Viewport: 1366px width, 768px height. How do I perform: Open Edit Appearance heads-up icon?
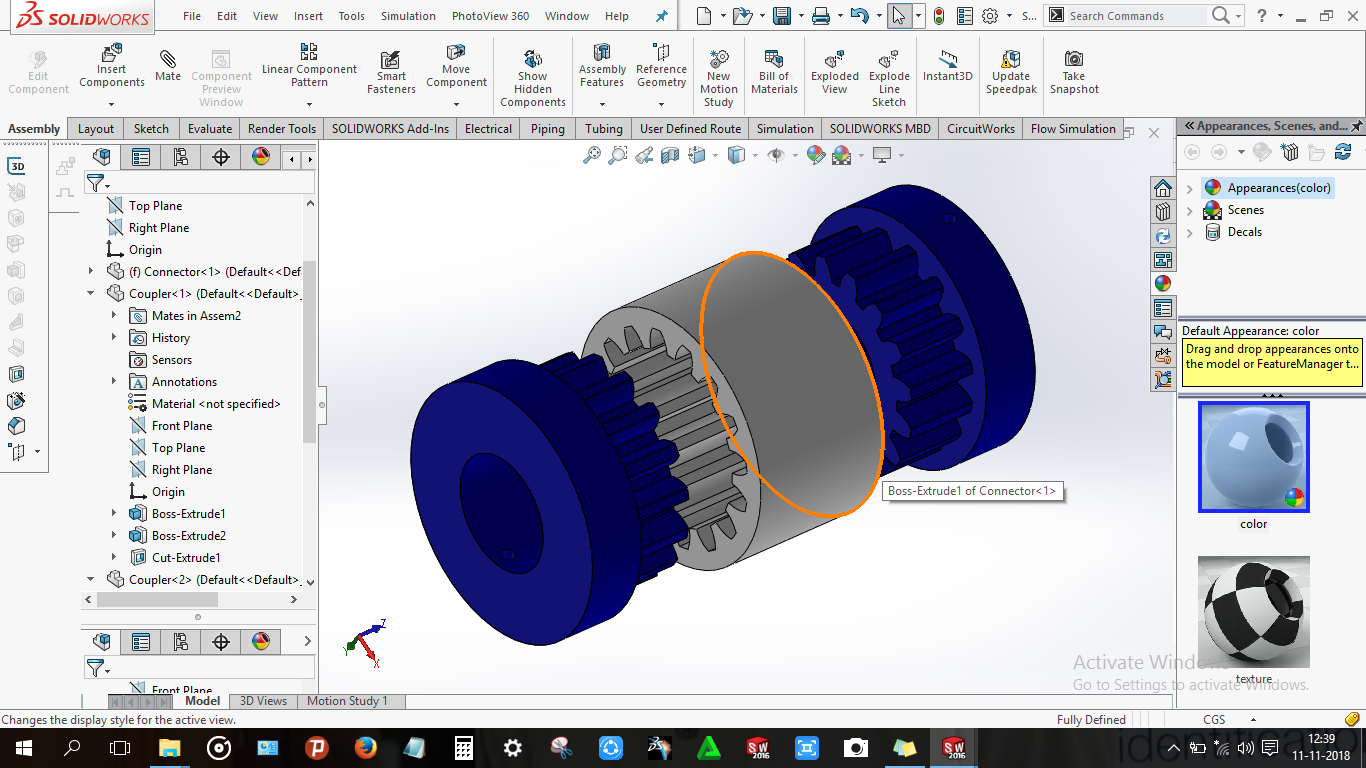816,154
